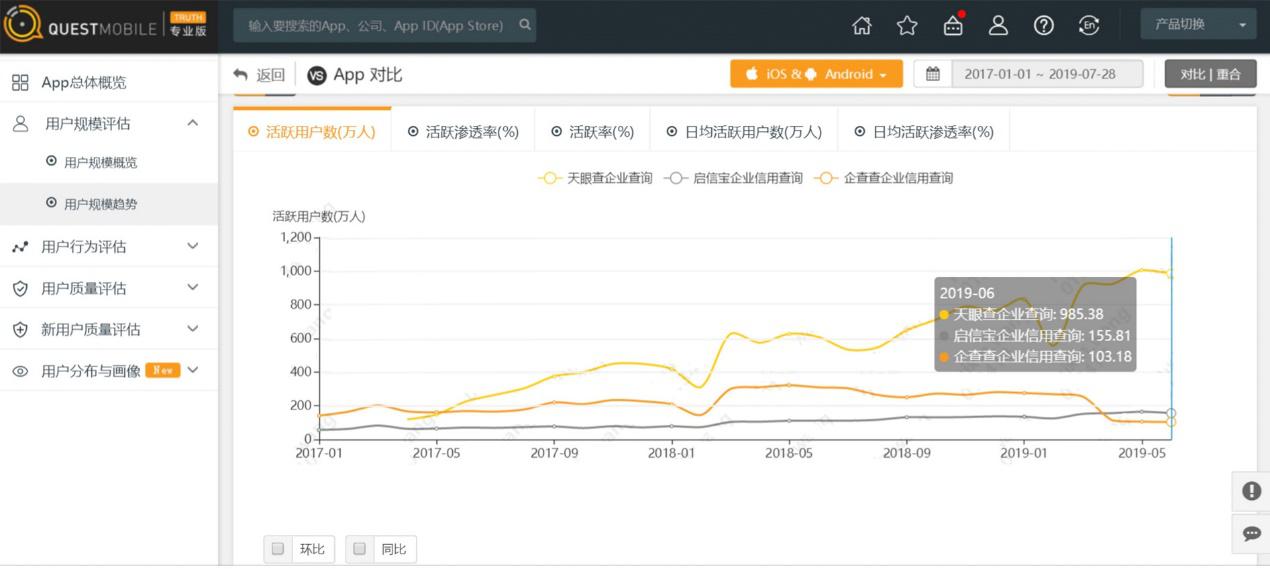Screen dimensions: 1270x569
Task: Collapse the 用户规模评估 section chevron
Action: pos(193,123)
